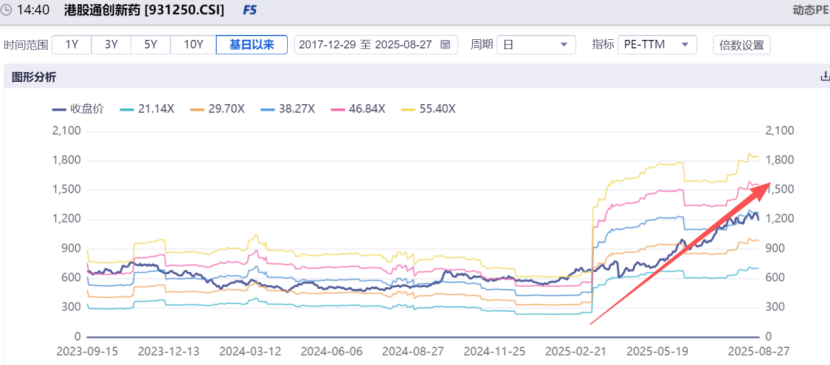Click the 港股通创新药 [931250.CSI] title

point(143,10)
